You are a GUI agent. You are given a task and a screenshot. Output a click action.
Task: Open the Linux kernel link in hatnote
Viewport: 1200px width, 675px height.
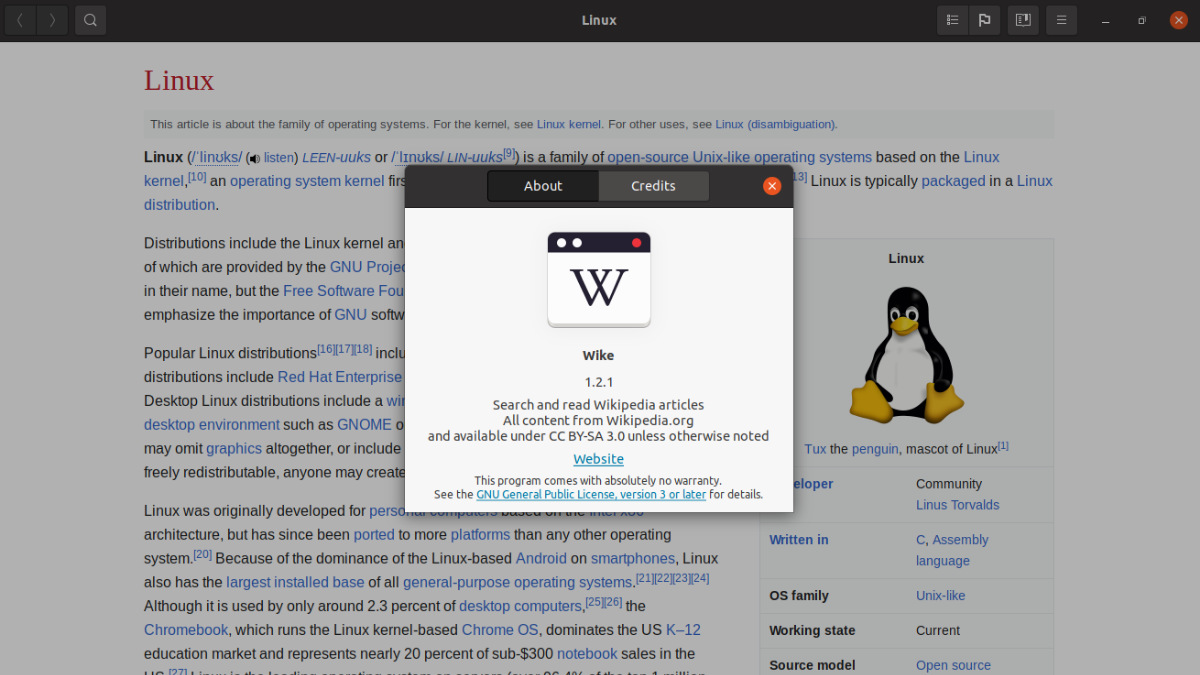[569, 125]
